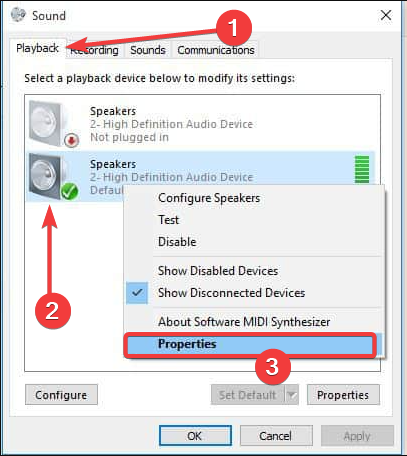Expand the Set Default dropdown arrow

click(x=292, y=395)
